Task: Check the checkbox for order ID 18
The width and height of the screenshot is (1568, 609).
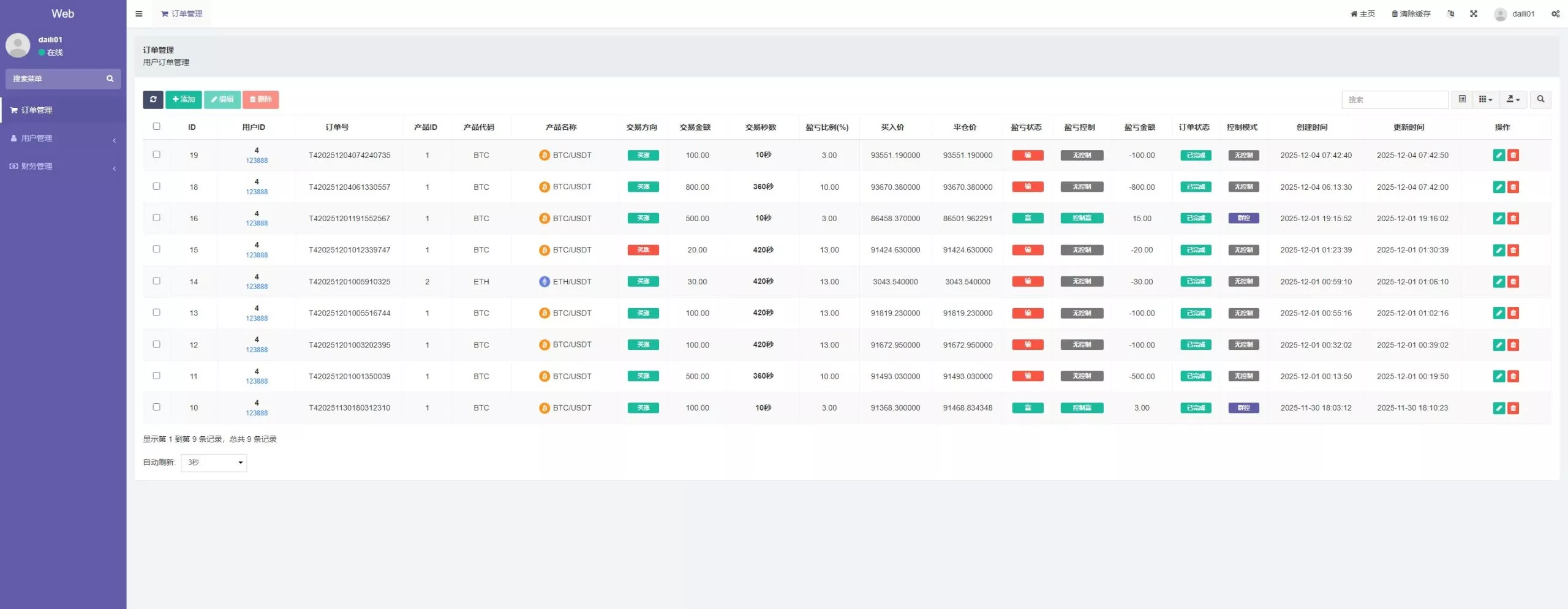Action: coord(156,186)
